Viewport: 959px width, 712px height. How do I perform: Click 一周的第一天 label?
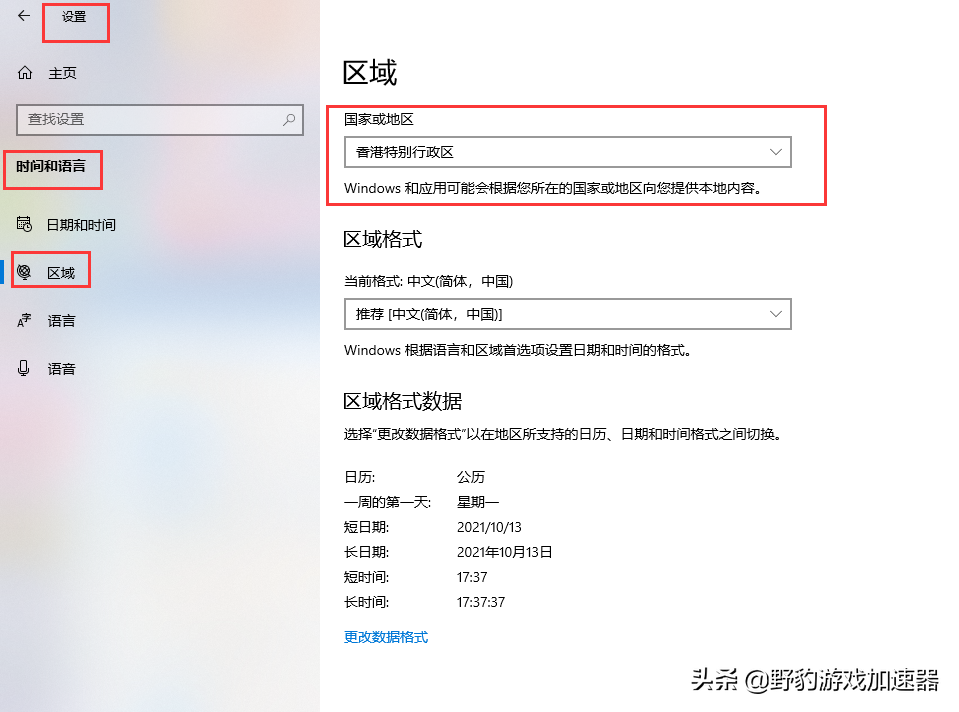pos(387,502)
